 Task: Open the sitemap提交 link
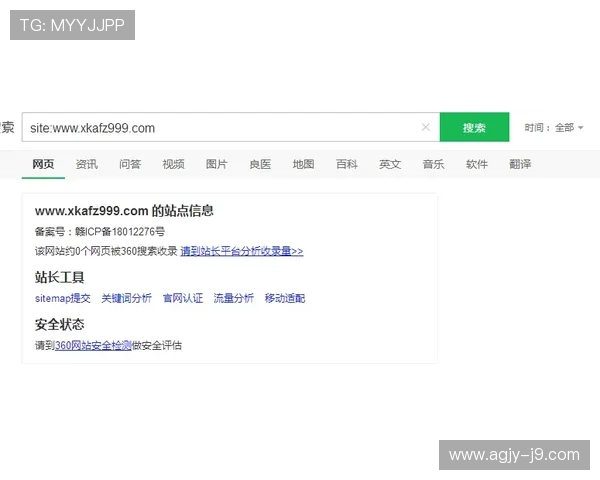63,298
